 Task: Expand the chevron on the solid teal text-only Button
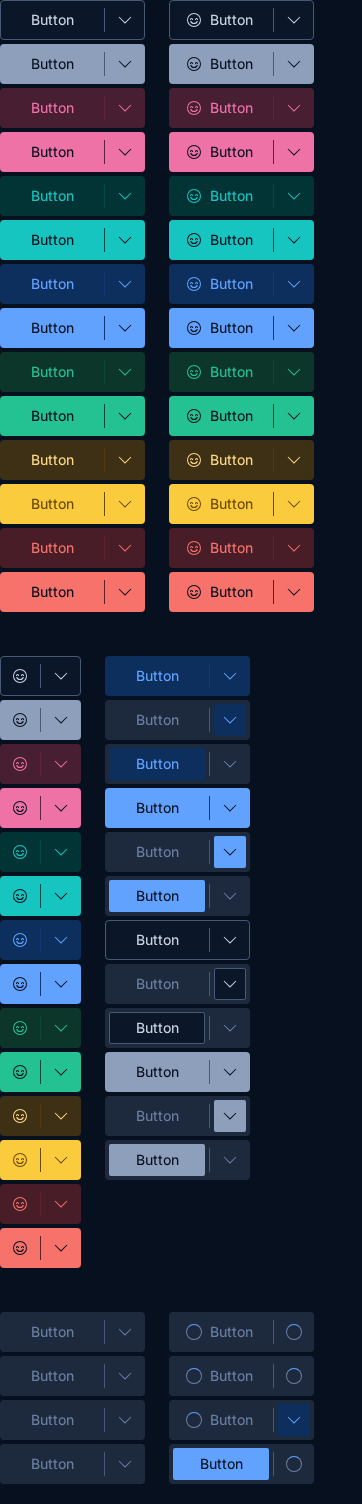click(x=125, y=240)
